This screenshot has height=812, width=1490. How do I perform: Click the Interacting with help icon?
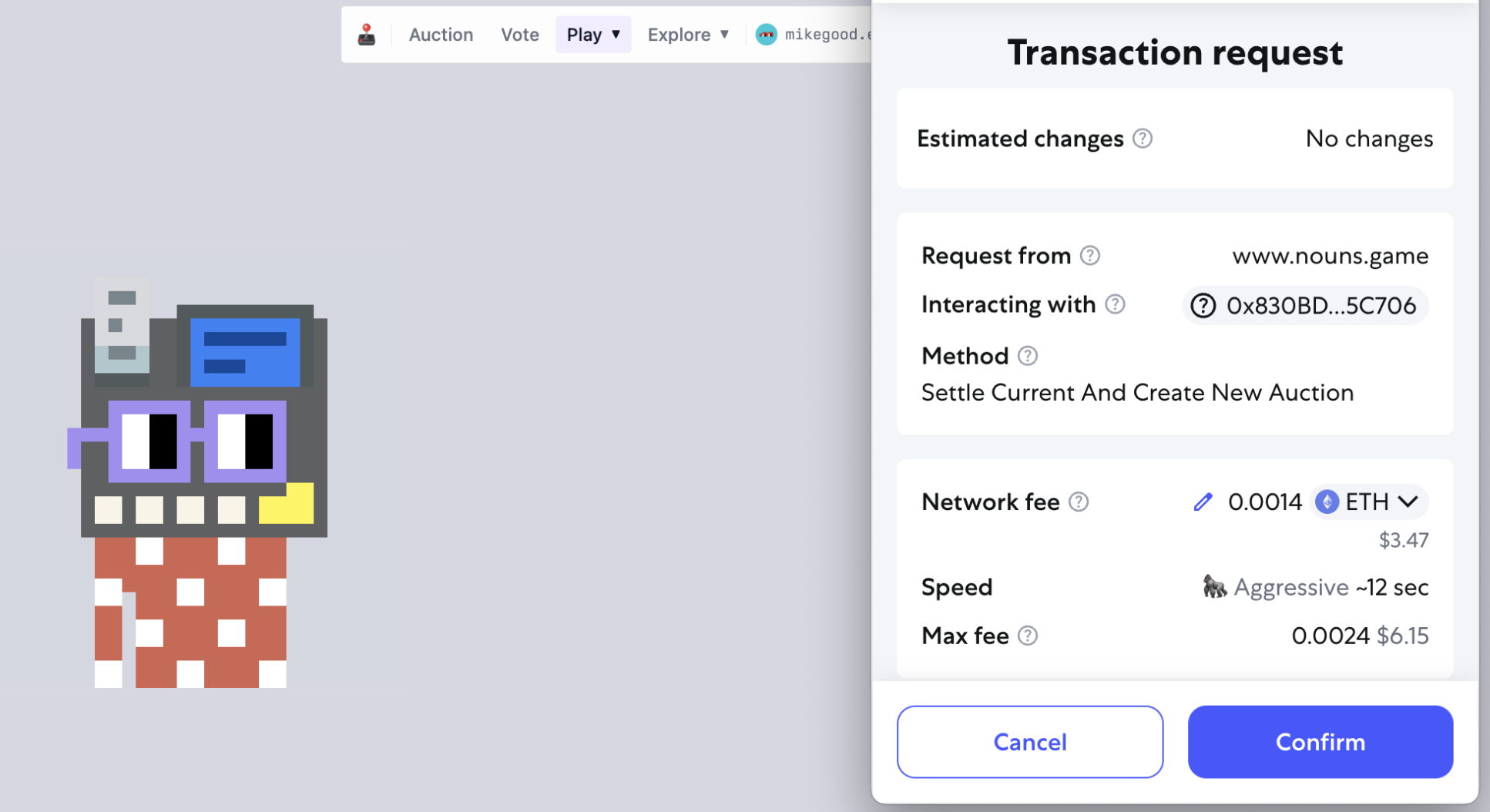(1115, 304)
